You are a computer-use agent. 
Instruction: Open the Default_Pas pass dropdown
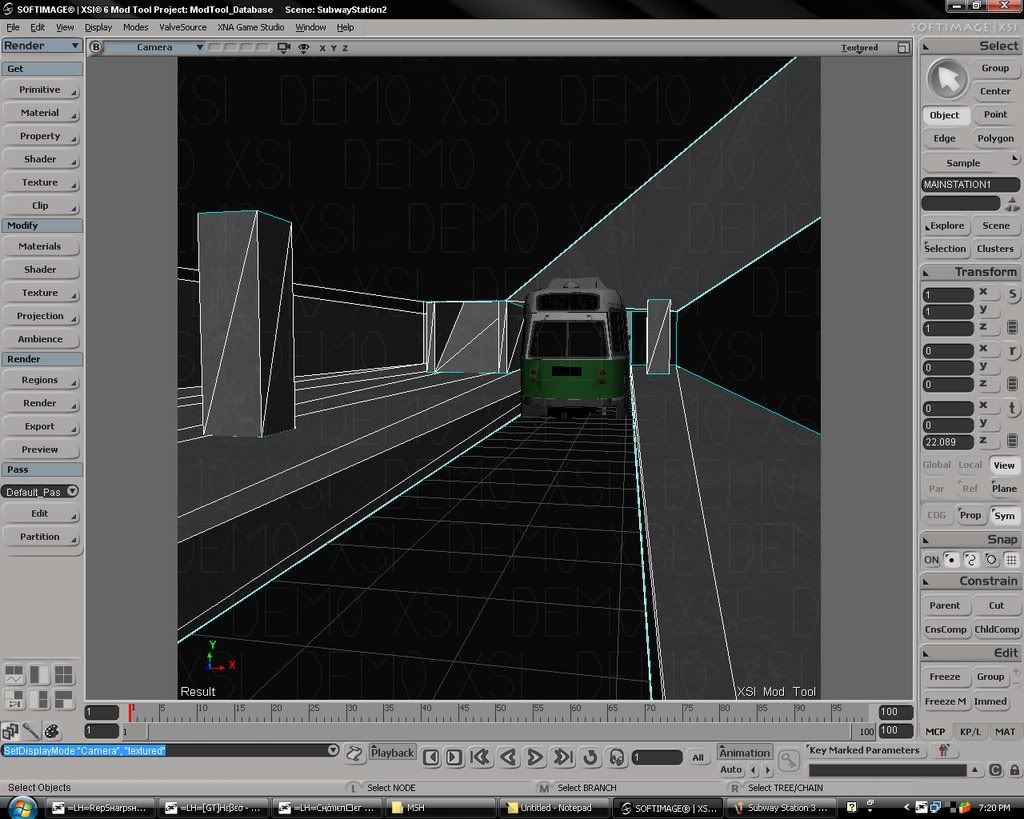(40, 492)
